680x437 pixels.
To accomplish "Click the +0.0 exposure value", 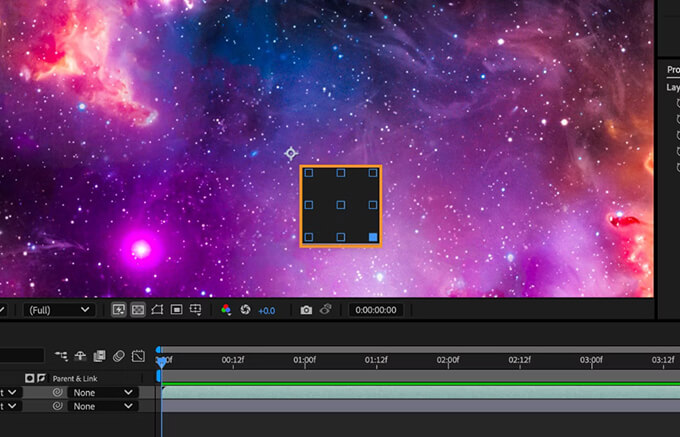I will (x=266, y=310).
